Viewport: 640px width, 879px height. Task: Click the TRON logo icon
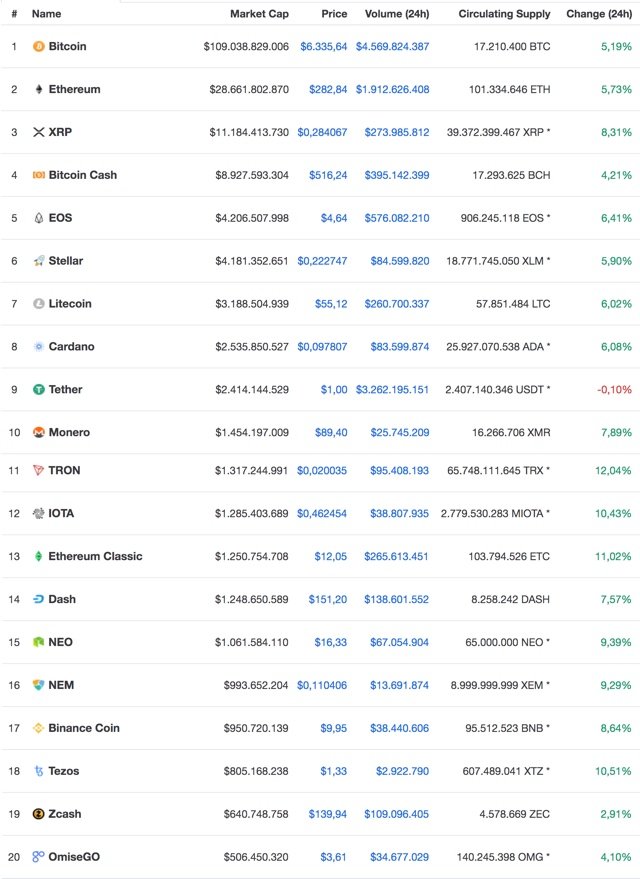39,470
